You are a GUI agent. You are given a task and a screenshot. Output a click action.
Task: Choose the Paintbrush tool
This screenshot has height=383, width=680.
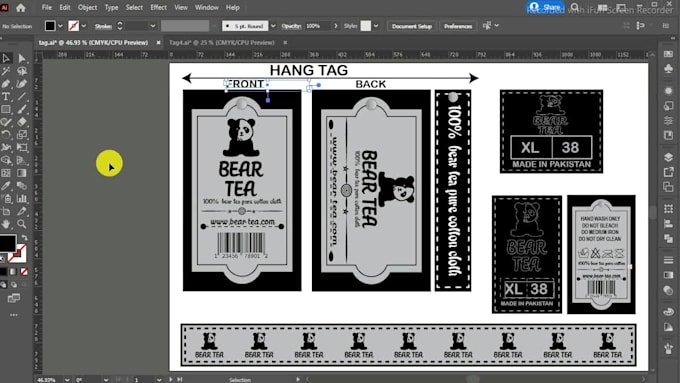click(x=22, y=109)
